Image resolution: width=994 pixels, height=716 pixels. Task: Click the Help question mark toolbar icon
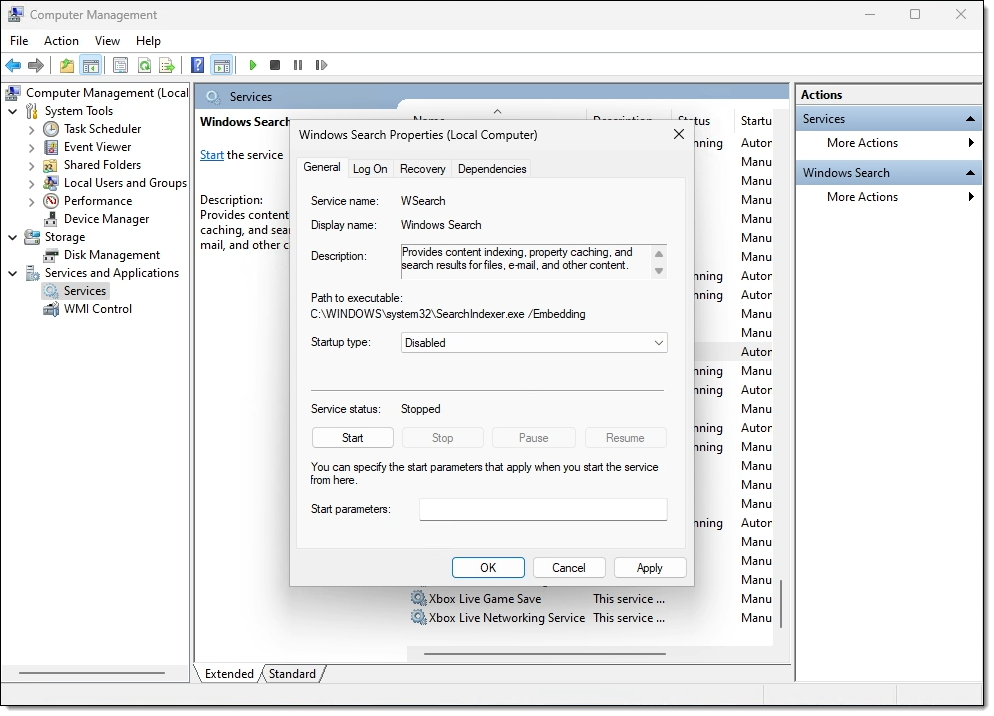coord(198,65)
